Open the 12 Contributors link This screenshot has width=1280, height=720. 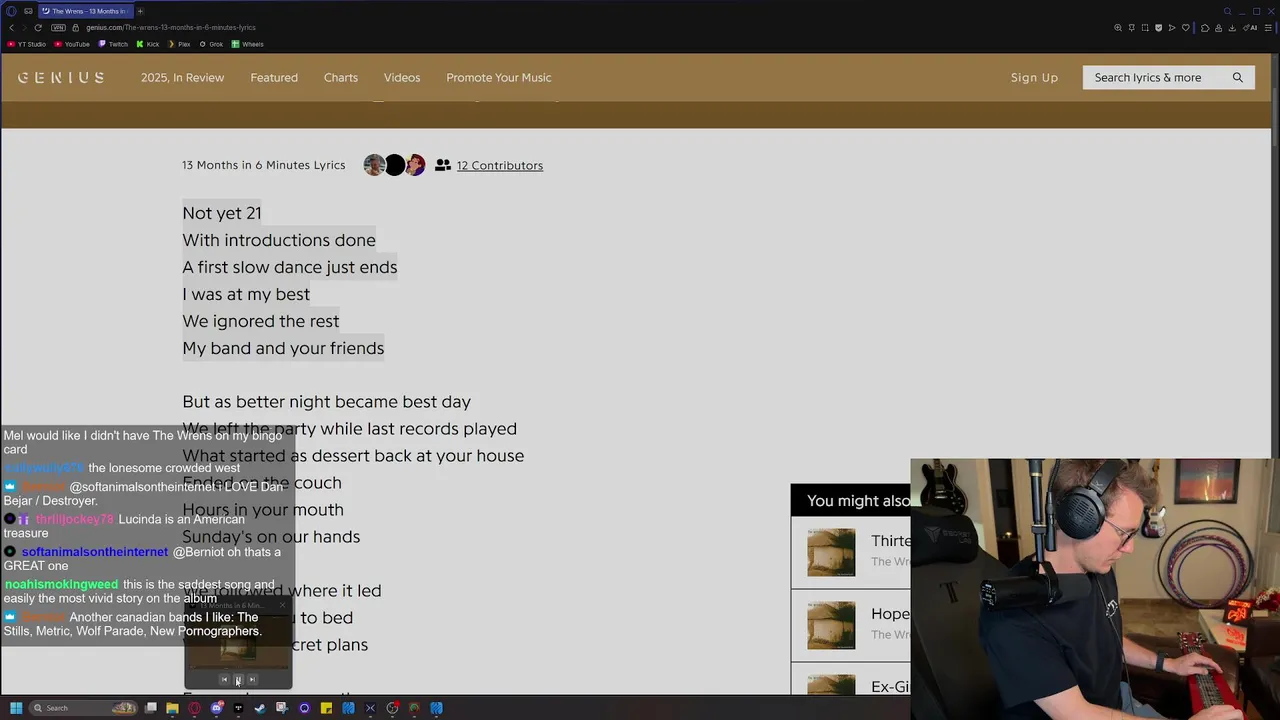tap(500, 165)
